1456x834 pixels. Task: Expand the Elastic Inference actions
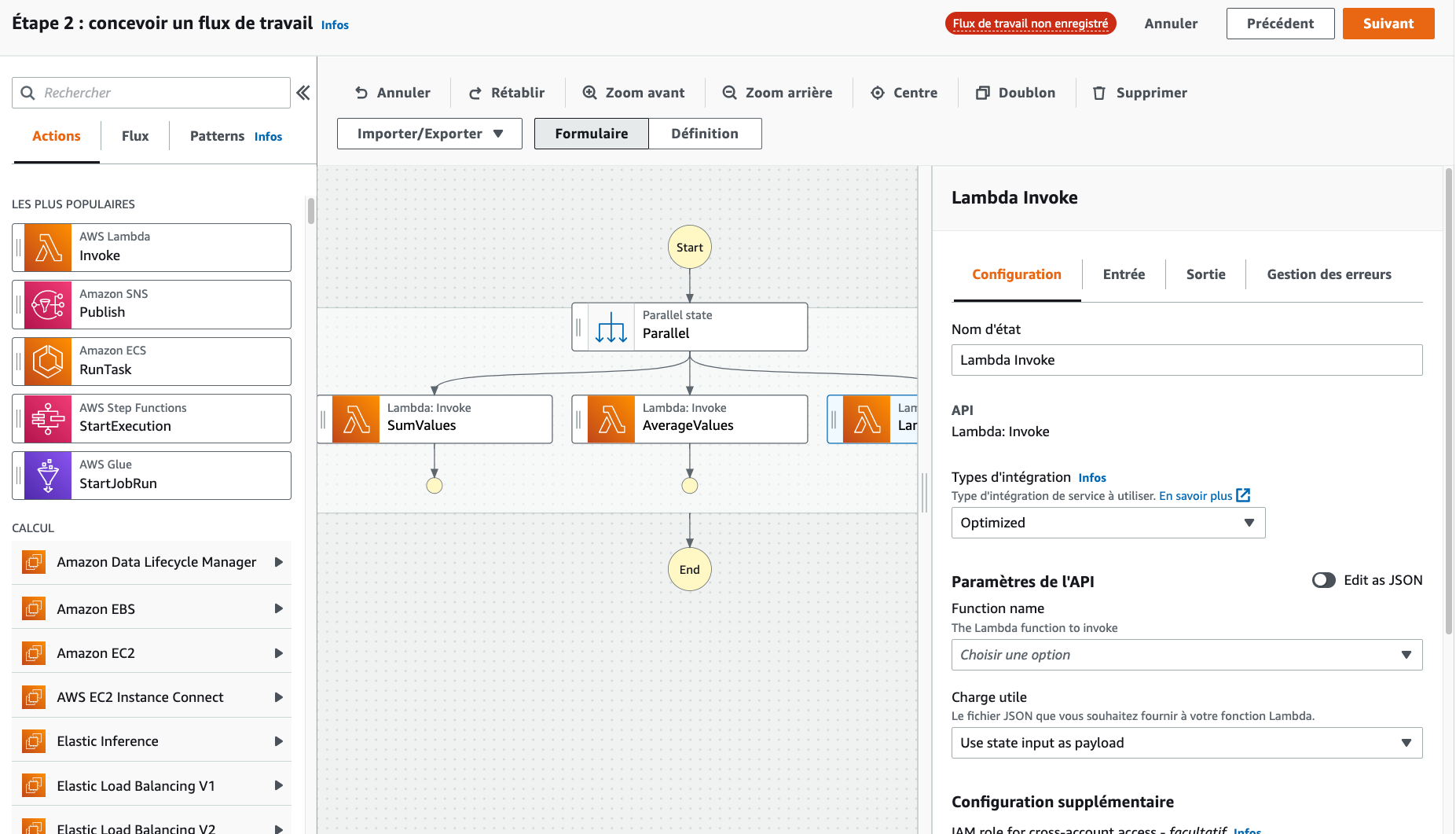point(278,740)
